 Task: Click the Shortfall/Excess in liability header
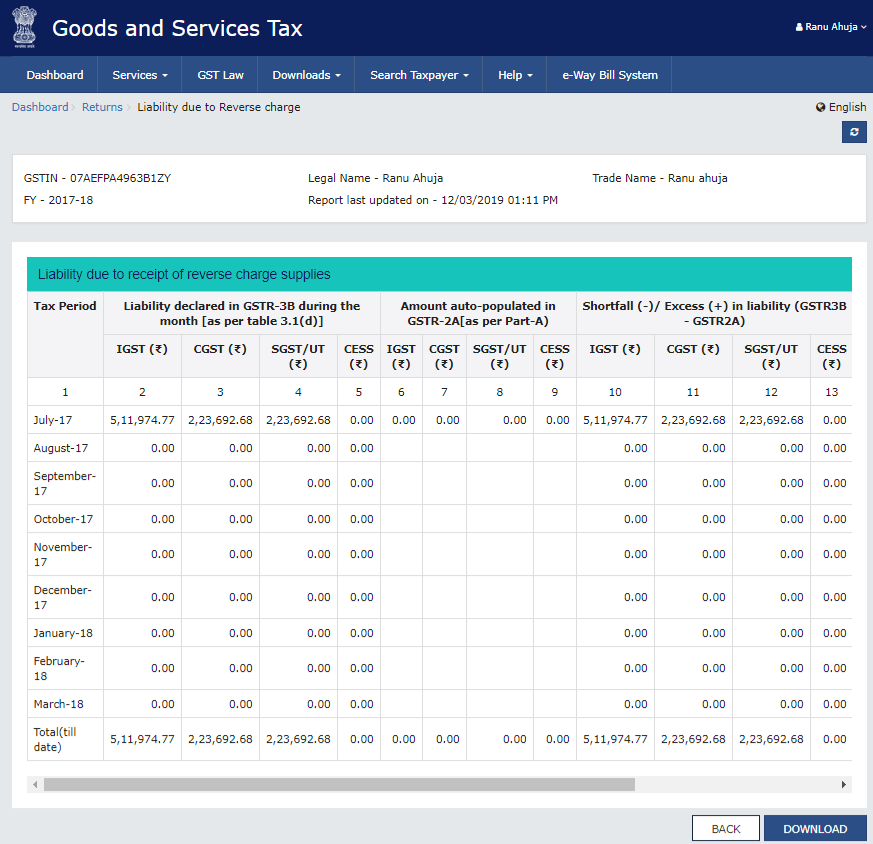pyautogui.click(x=714, y=313)
